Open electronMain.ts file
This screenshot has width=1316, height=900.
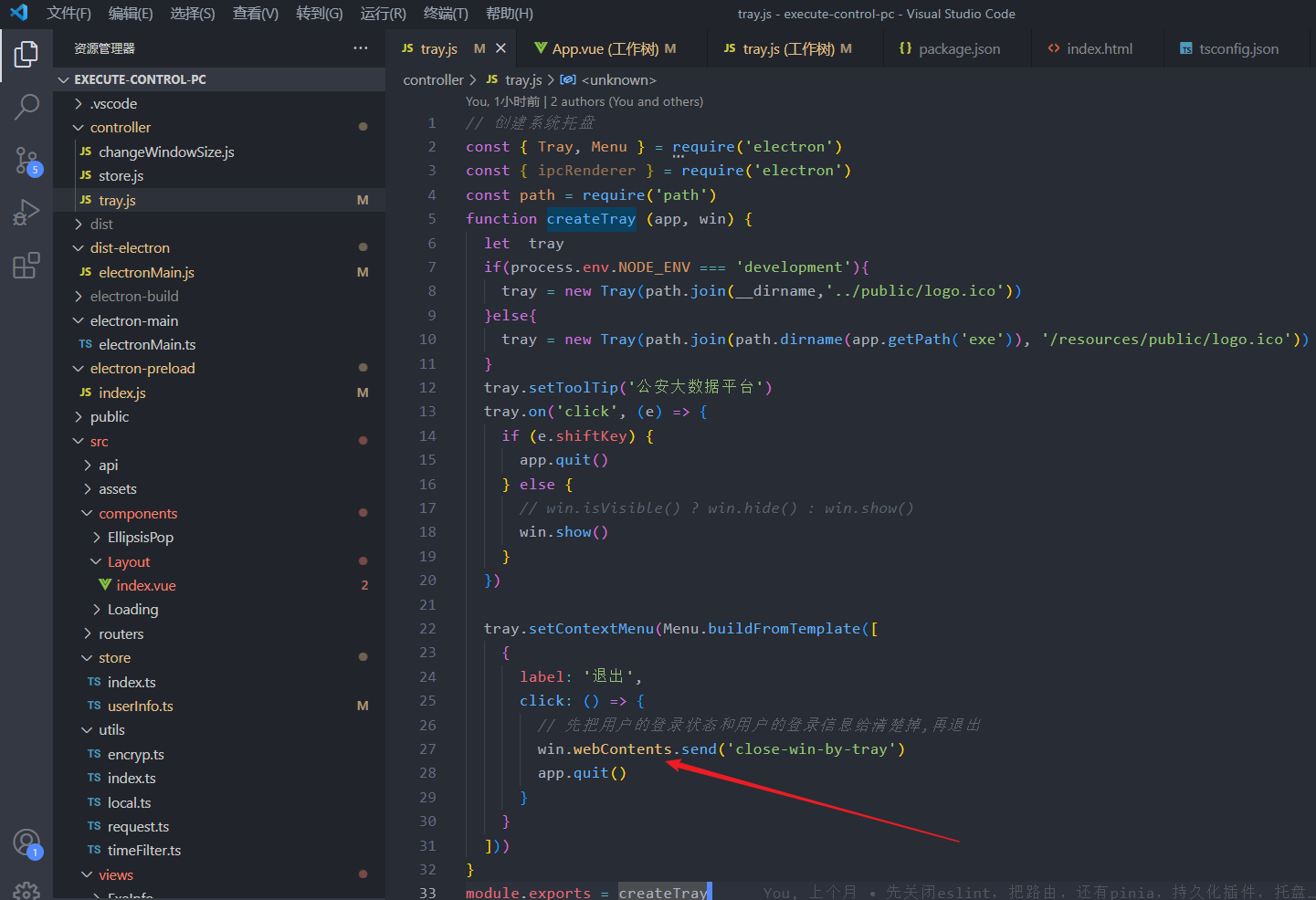pyautogui.click(x=219, y=345)
